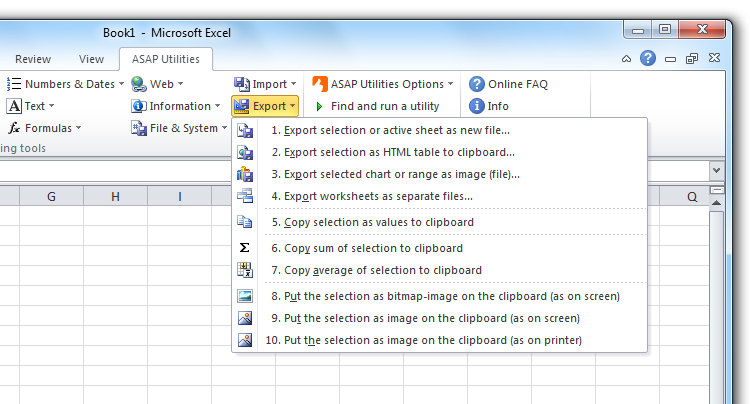Click icon for item 9 image as on screen

pos(245,318)
